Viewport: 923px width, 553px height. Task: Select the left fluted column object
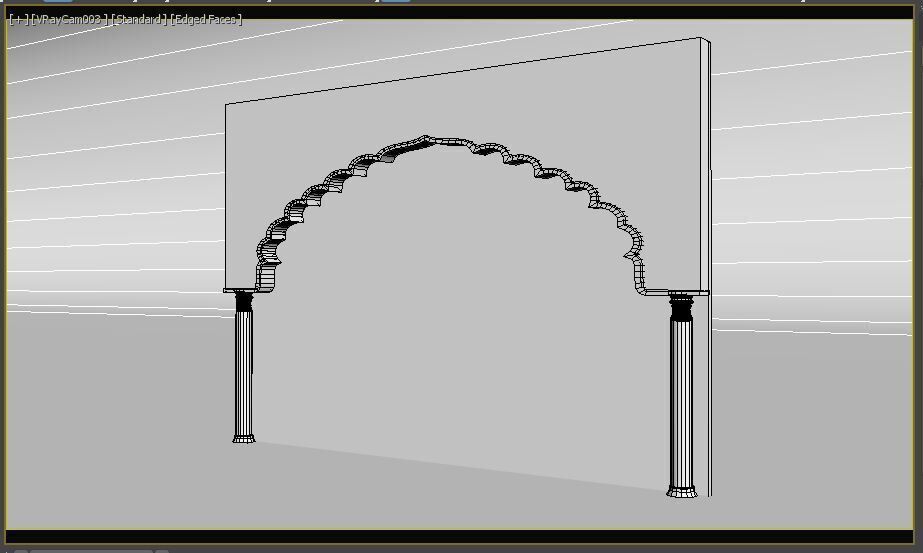244,366
